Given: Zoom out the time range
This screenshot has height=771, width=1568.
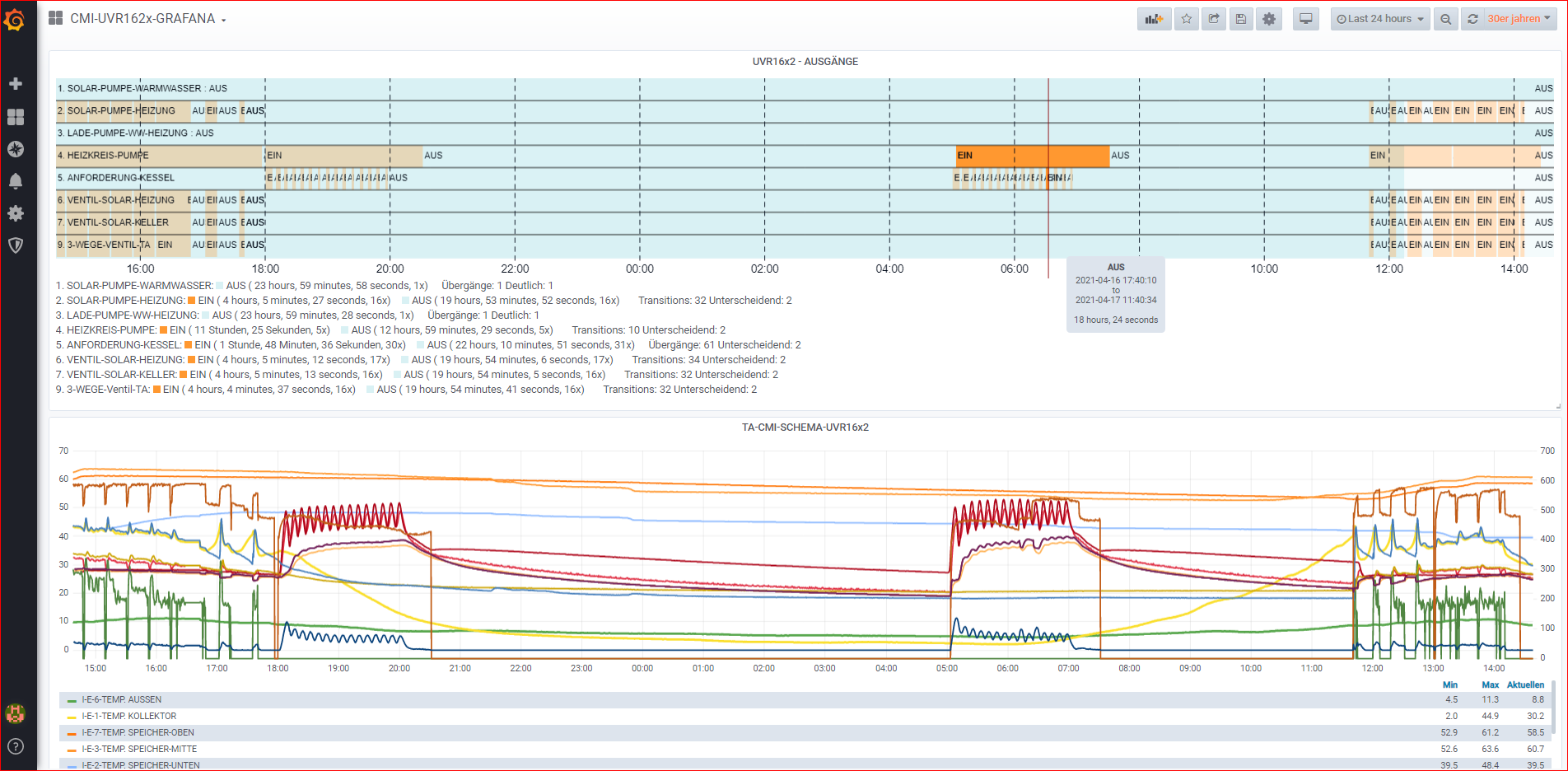Looking at the screenshot, I should (1445, 19).
